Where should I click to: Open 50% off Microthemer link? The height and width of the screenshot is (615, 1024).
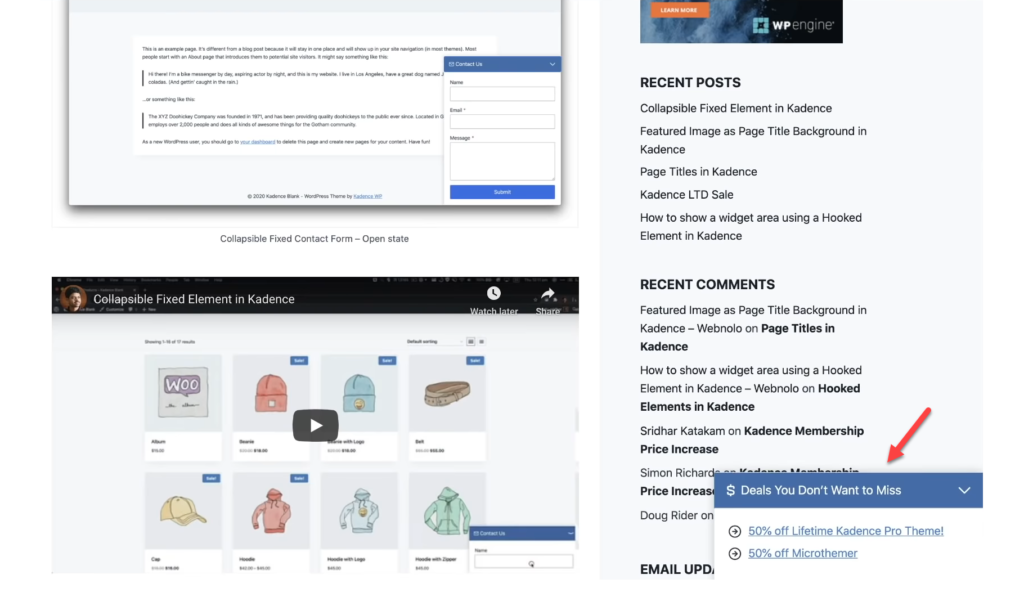[803, 553]
